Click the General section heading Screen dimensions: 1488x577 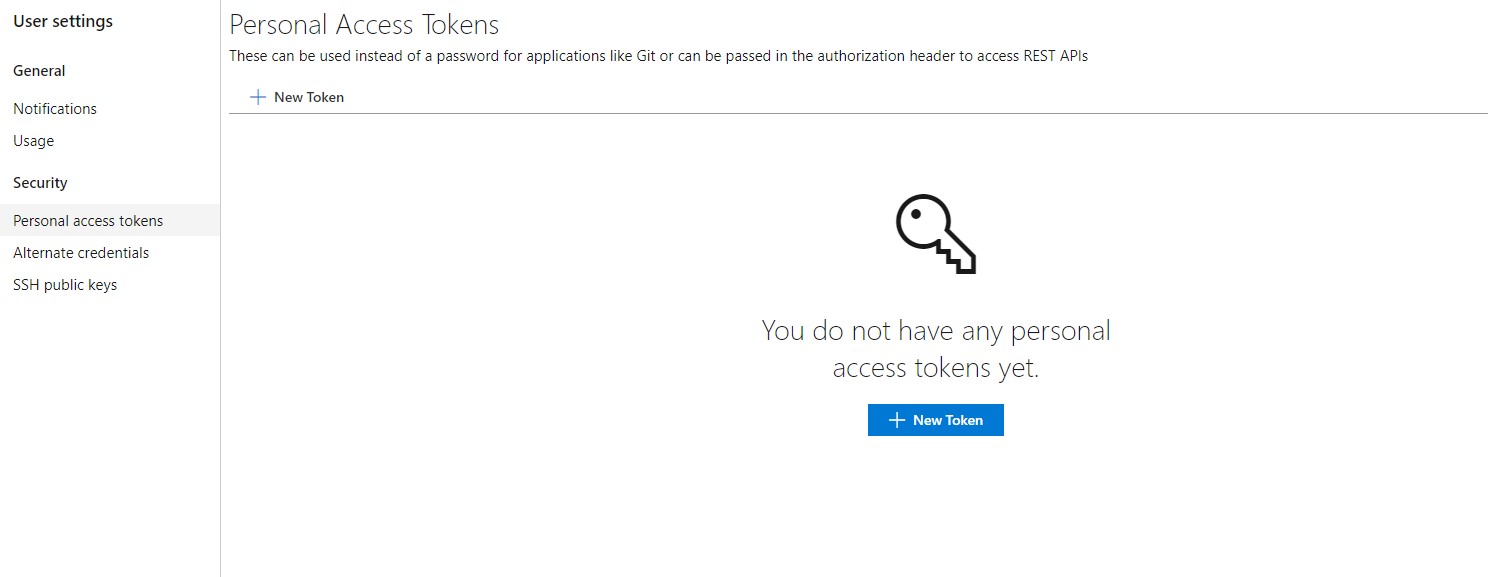click(39, 71)
